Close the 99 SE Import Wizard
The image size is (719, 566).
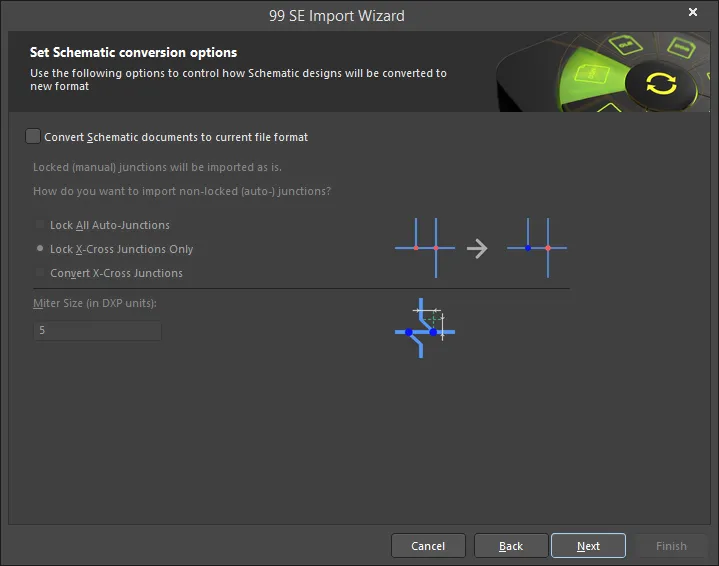point(693,12)
